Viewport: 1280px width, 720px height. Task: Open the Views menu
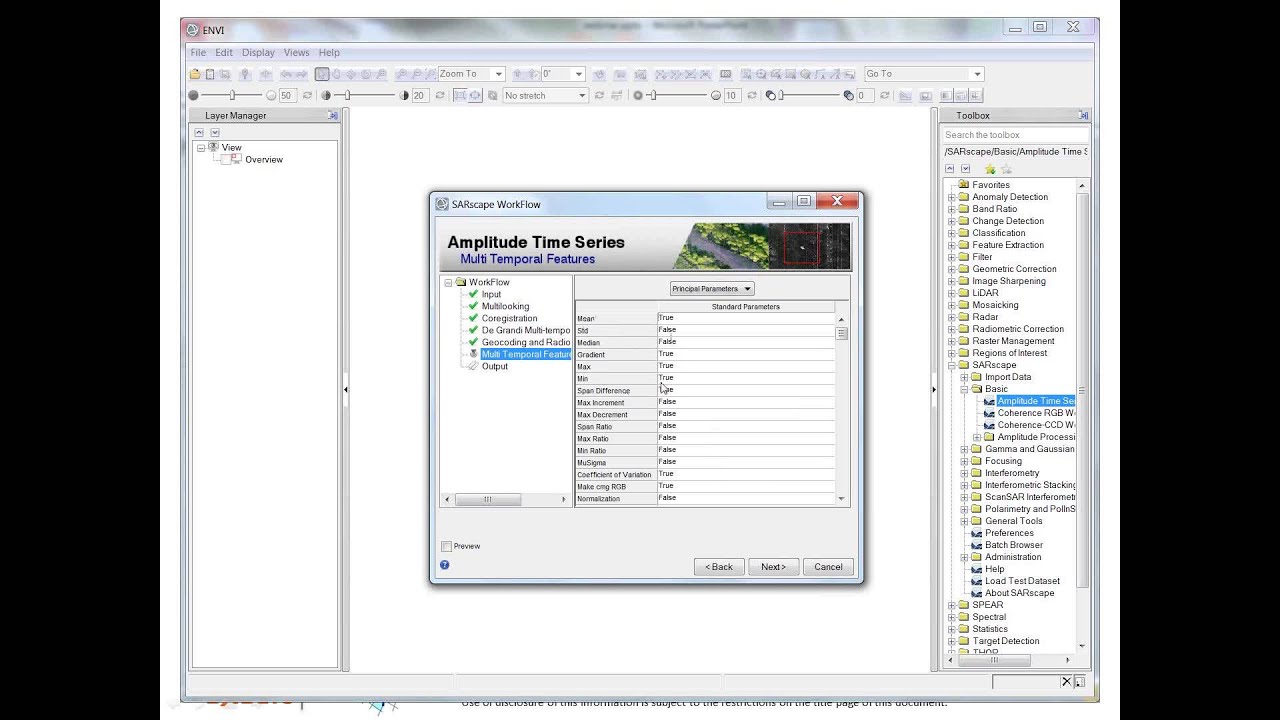297,52
